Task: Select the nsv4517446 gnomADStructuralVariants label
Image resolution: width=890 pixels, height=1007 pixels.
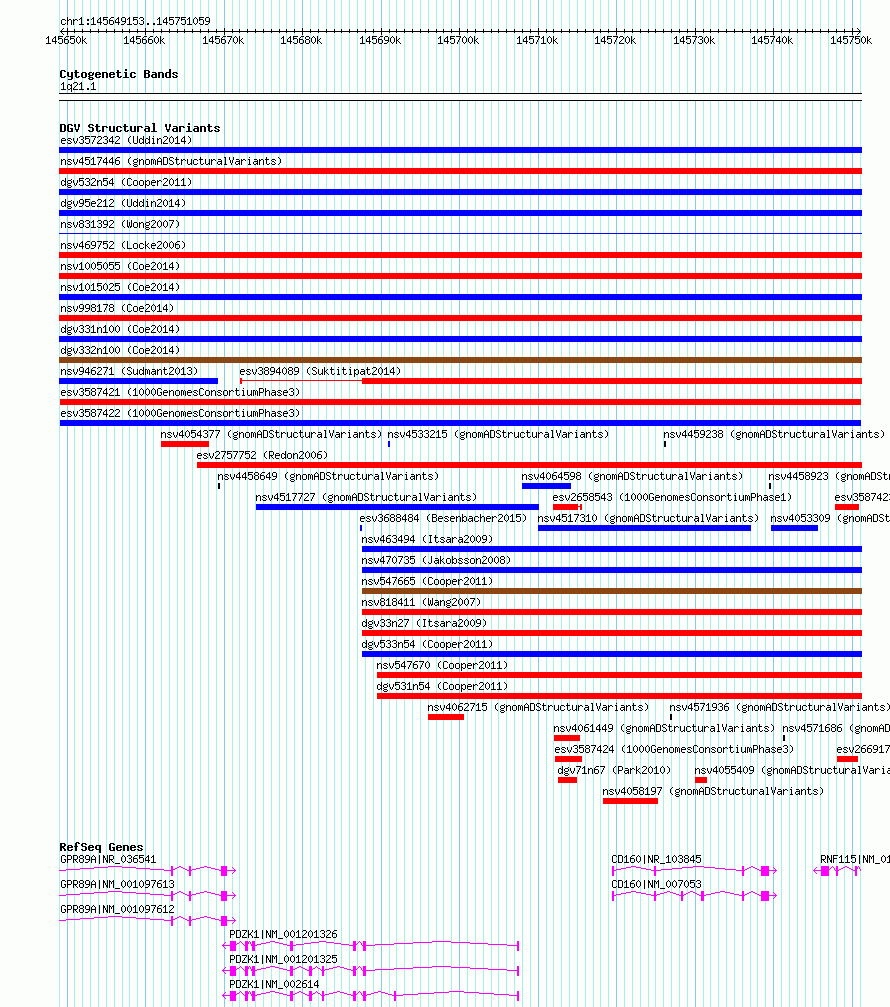Action: pyautogui.click(x=171, y=161)
